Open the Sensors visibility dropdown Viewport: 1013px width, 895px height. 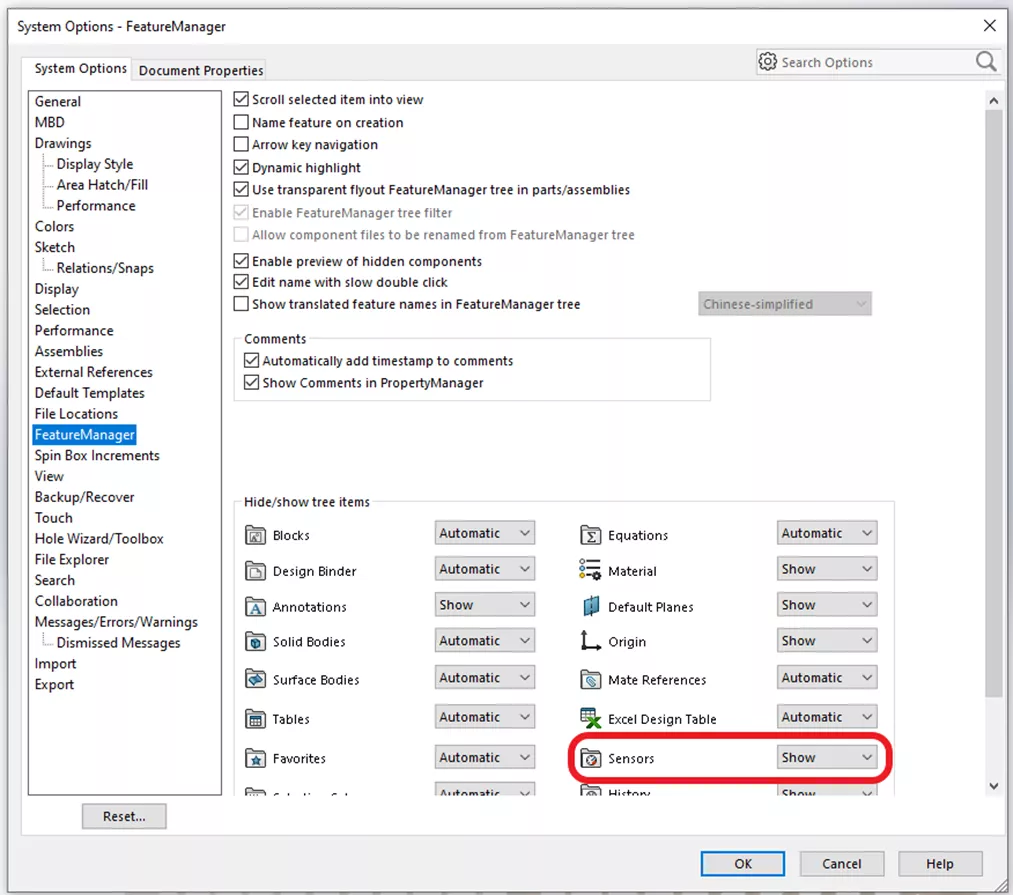[826, 758]
